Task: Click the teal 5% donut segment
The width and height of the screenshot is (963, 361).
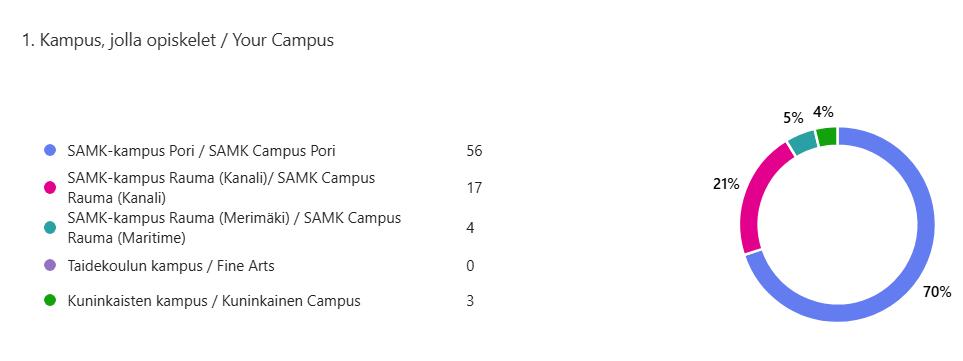Action: 803,142
